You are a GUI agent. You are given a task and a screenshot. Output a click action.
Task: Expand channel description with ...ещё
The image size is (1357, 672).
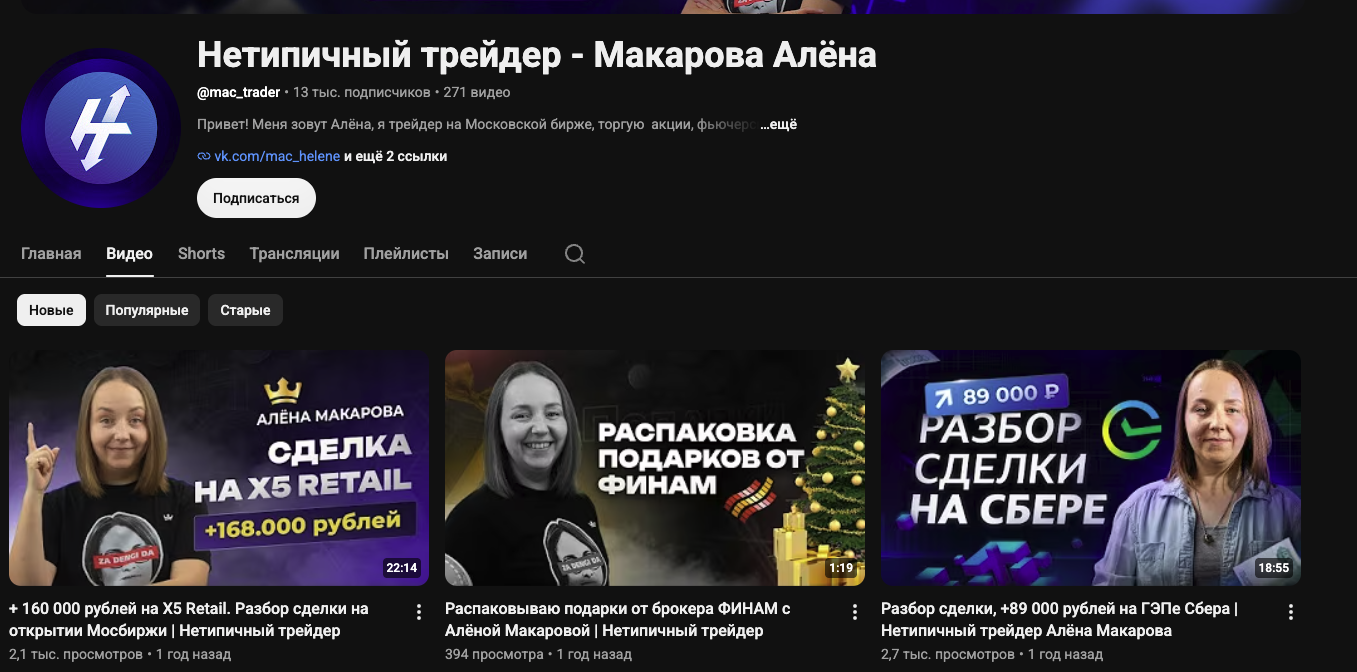click(778, 125)
